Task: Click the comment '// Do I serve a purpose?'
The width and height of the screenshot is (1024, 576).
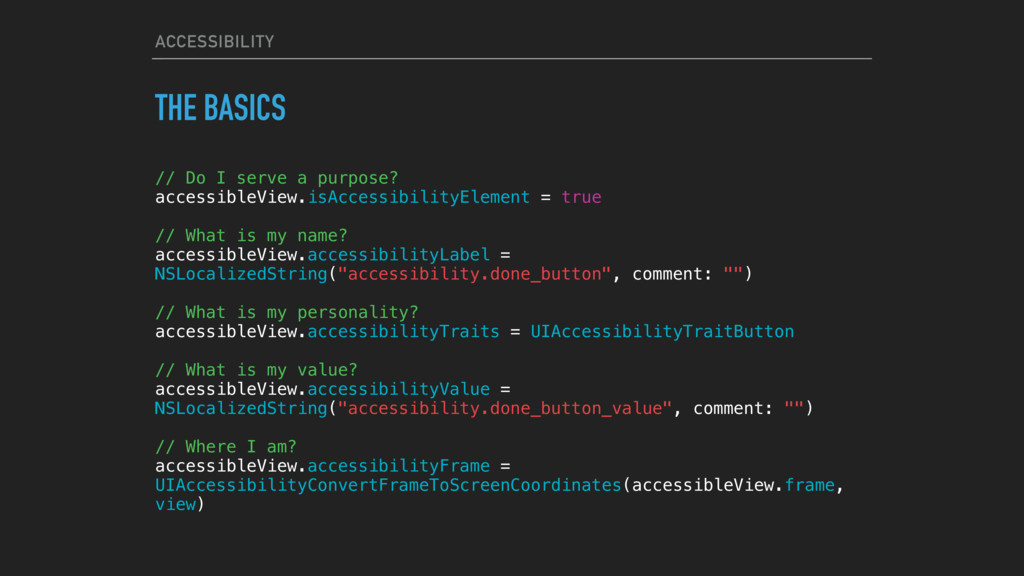Action: [x=276, y=178]
